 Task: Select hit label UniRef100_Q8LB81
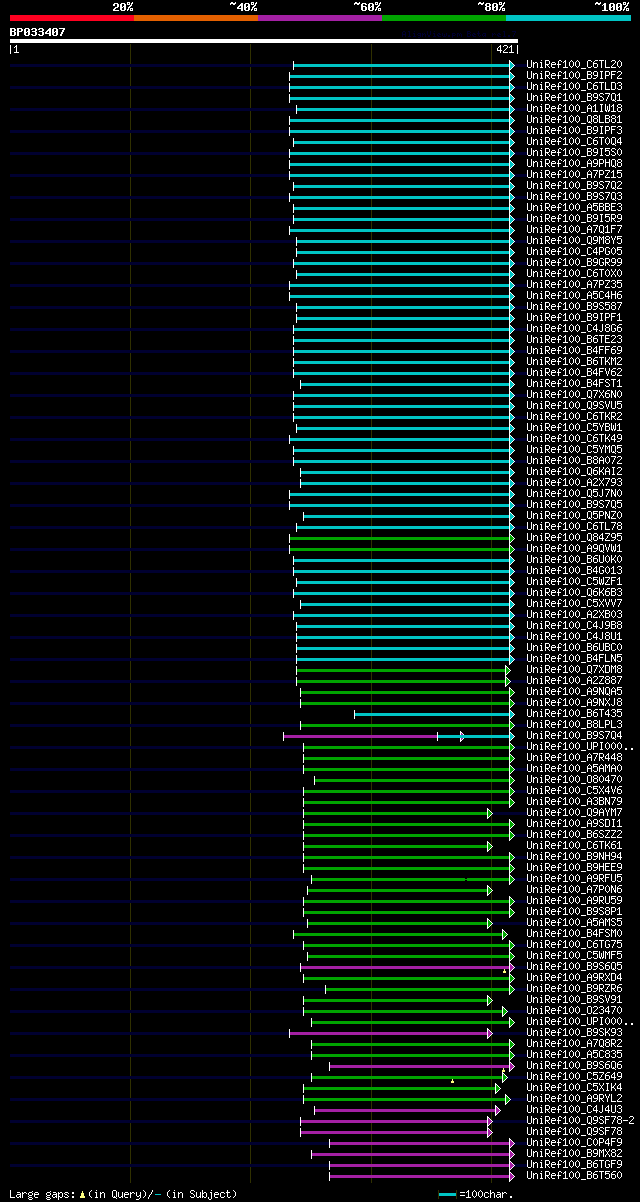574,119
